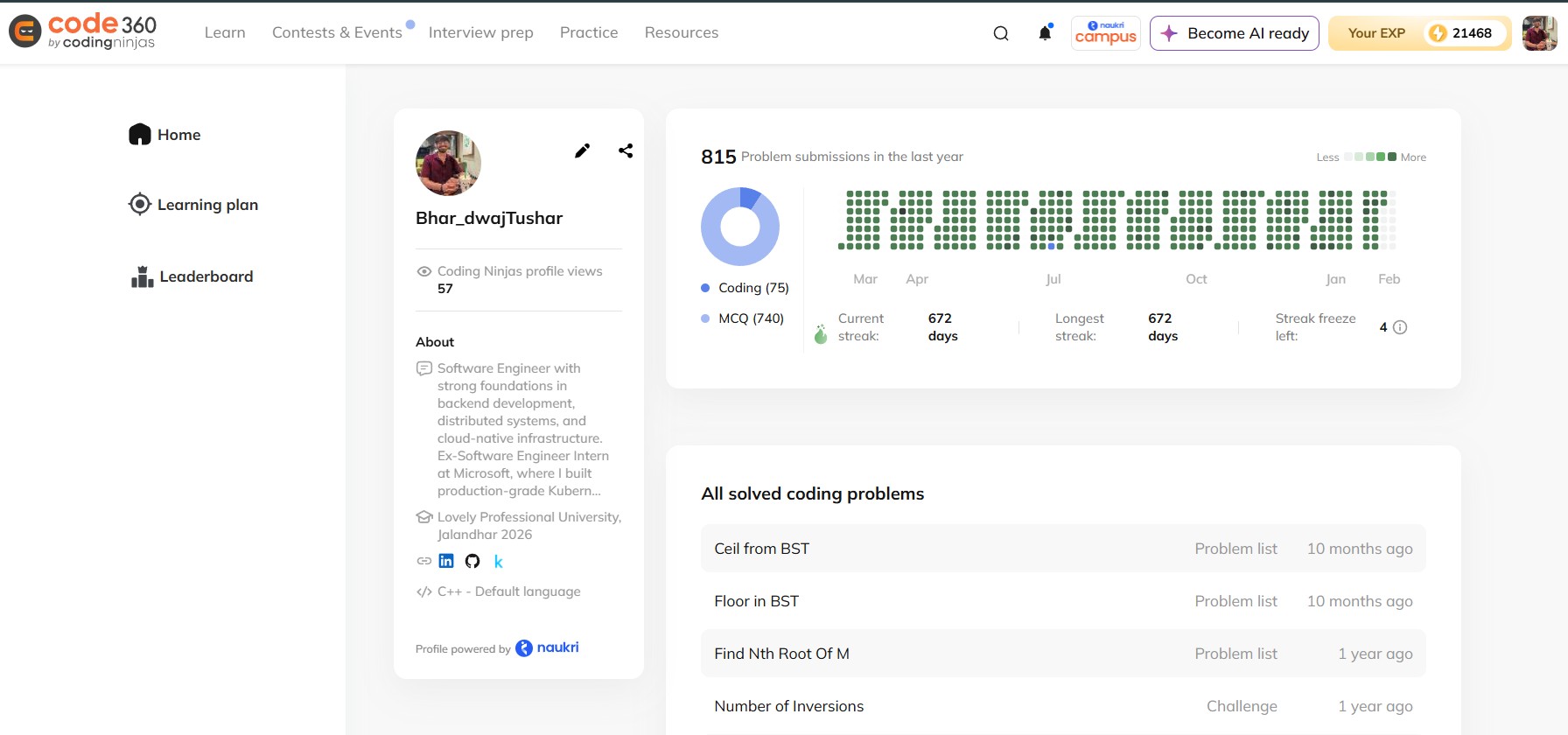The image size is (1568, 735).
Task: Expand the Practice menu
Action: coord(589,32)
